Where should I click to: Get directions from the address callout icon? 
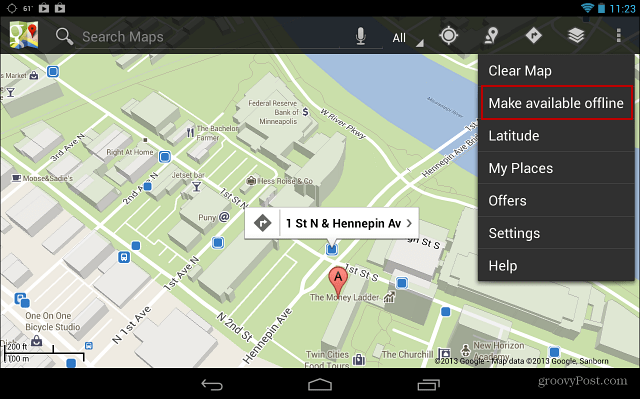262,223
